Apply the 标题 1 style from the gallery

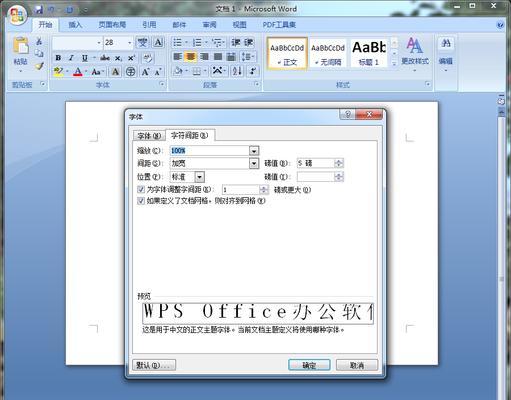tap(368, 53)
